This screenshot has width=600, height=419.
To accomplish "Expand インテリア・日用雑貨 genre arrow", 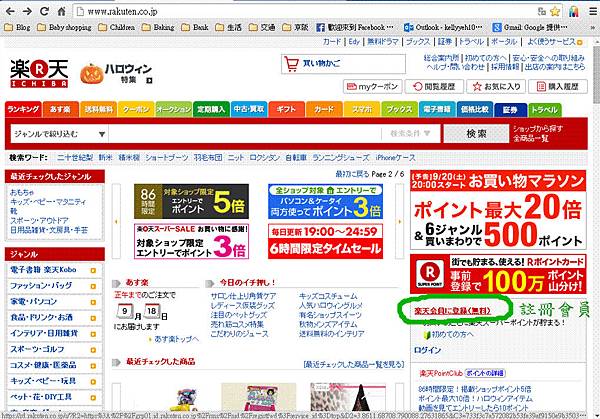I will tap(93, 334).
